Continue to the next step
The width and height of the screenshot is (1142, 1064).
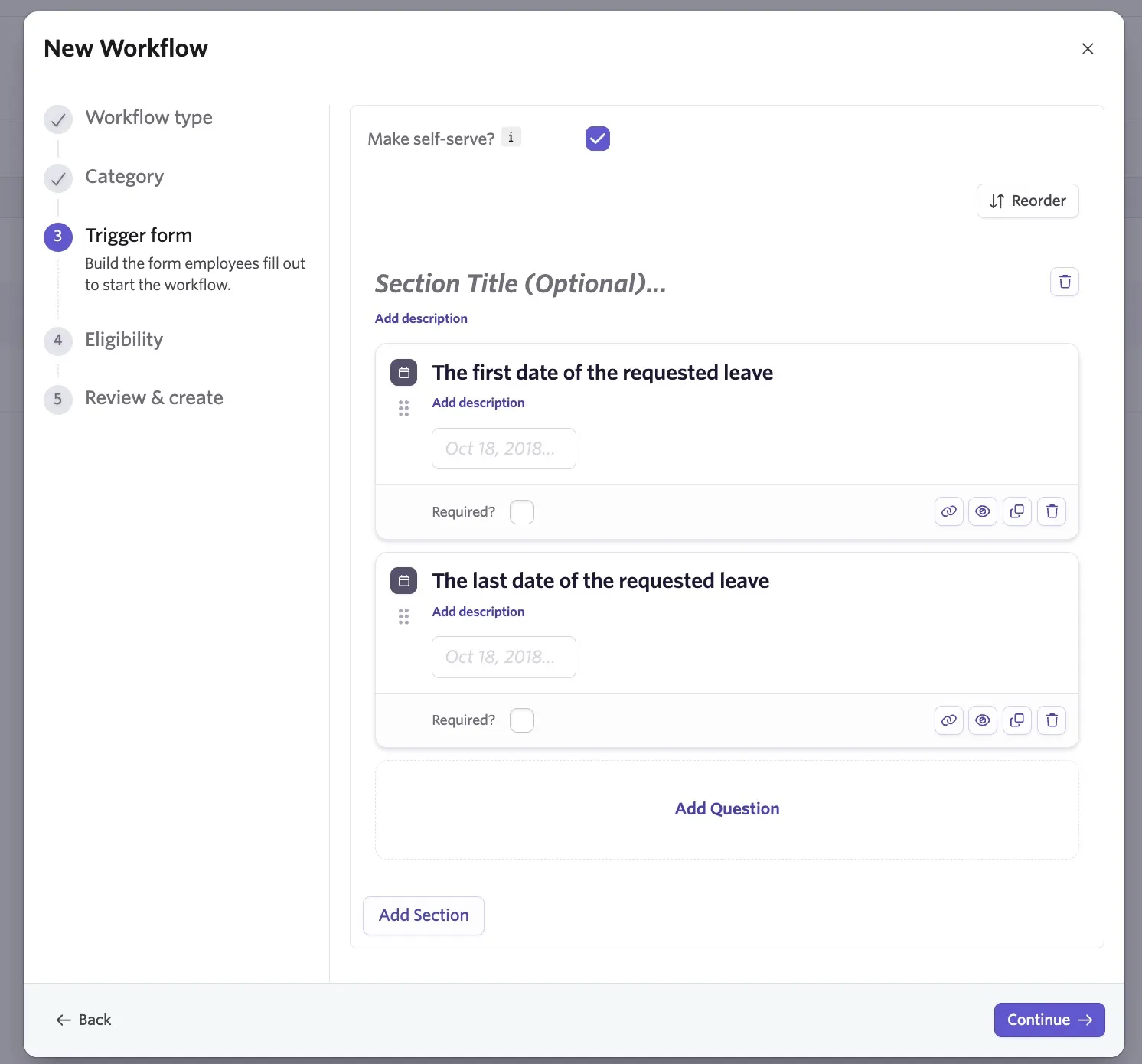pos(1049,1020)
